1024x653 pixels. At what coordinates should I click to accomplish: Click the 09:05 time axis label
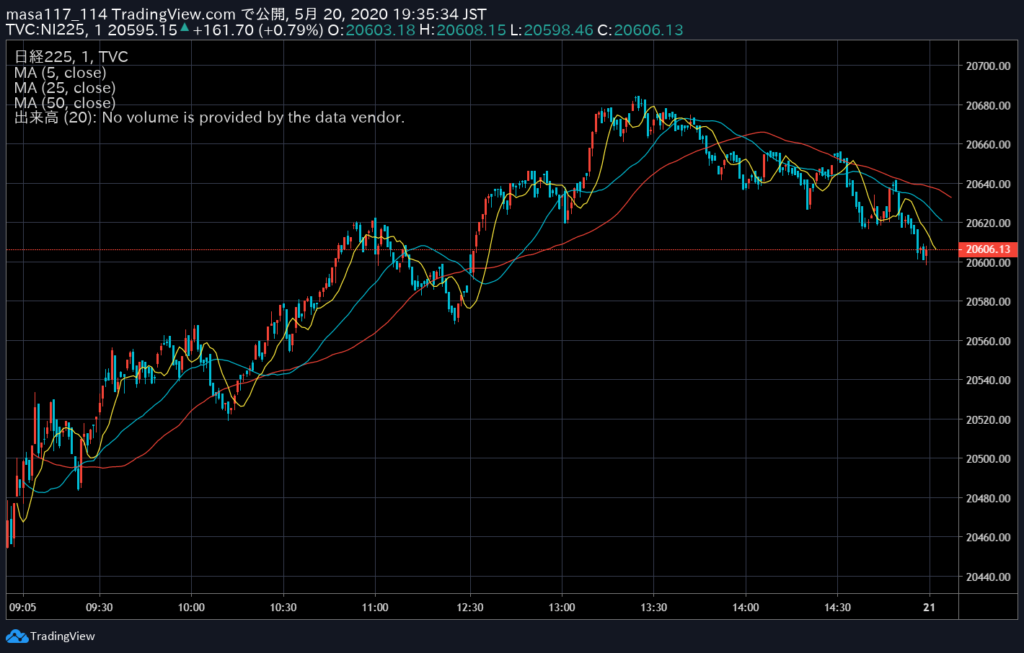(23, 607)
